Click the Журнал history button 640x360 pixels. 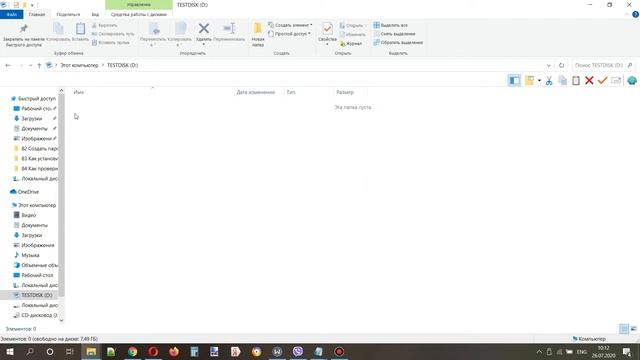(x=351, y=43)
